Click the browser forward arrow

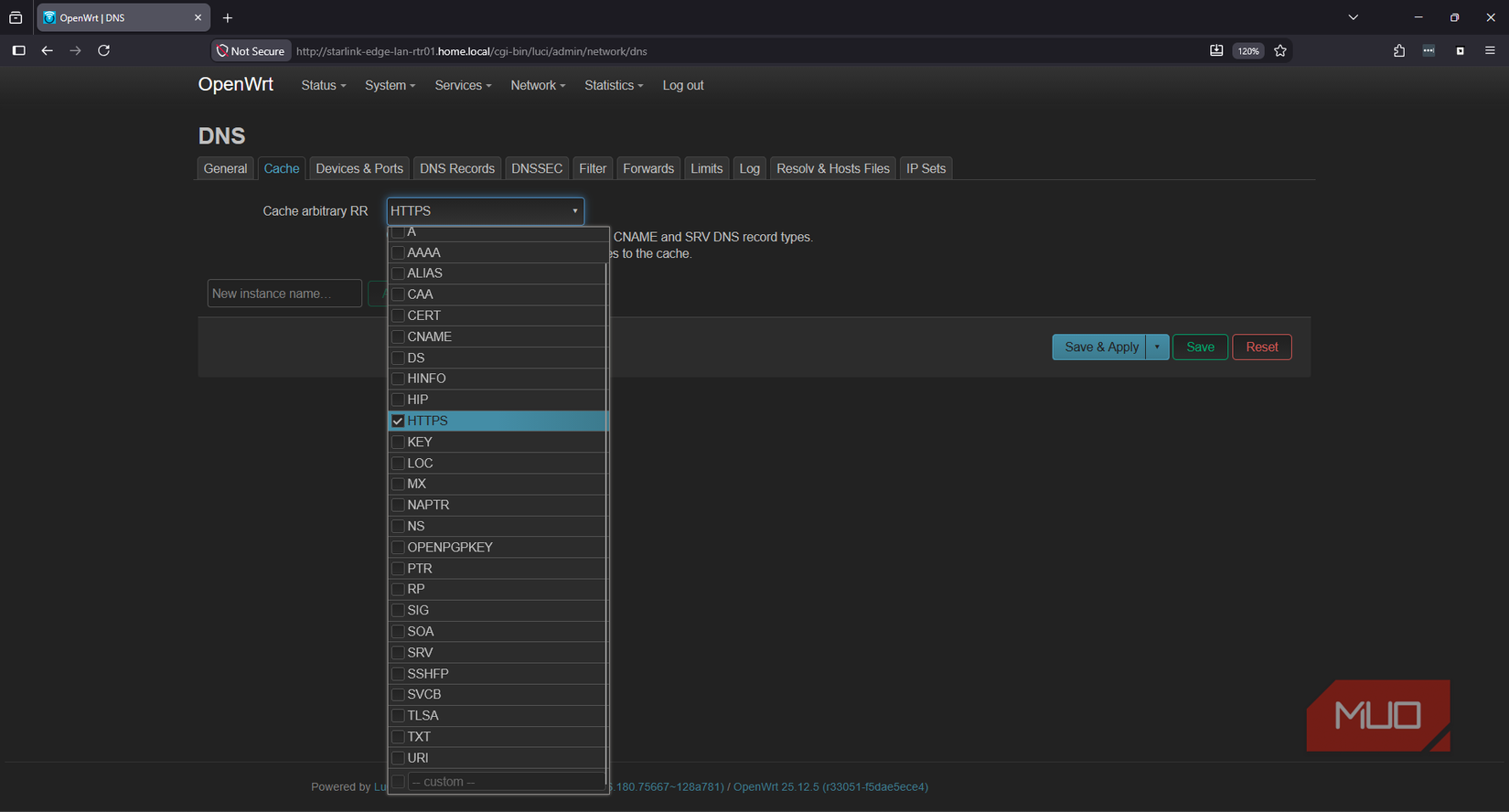coord(75,50)
